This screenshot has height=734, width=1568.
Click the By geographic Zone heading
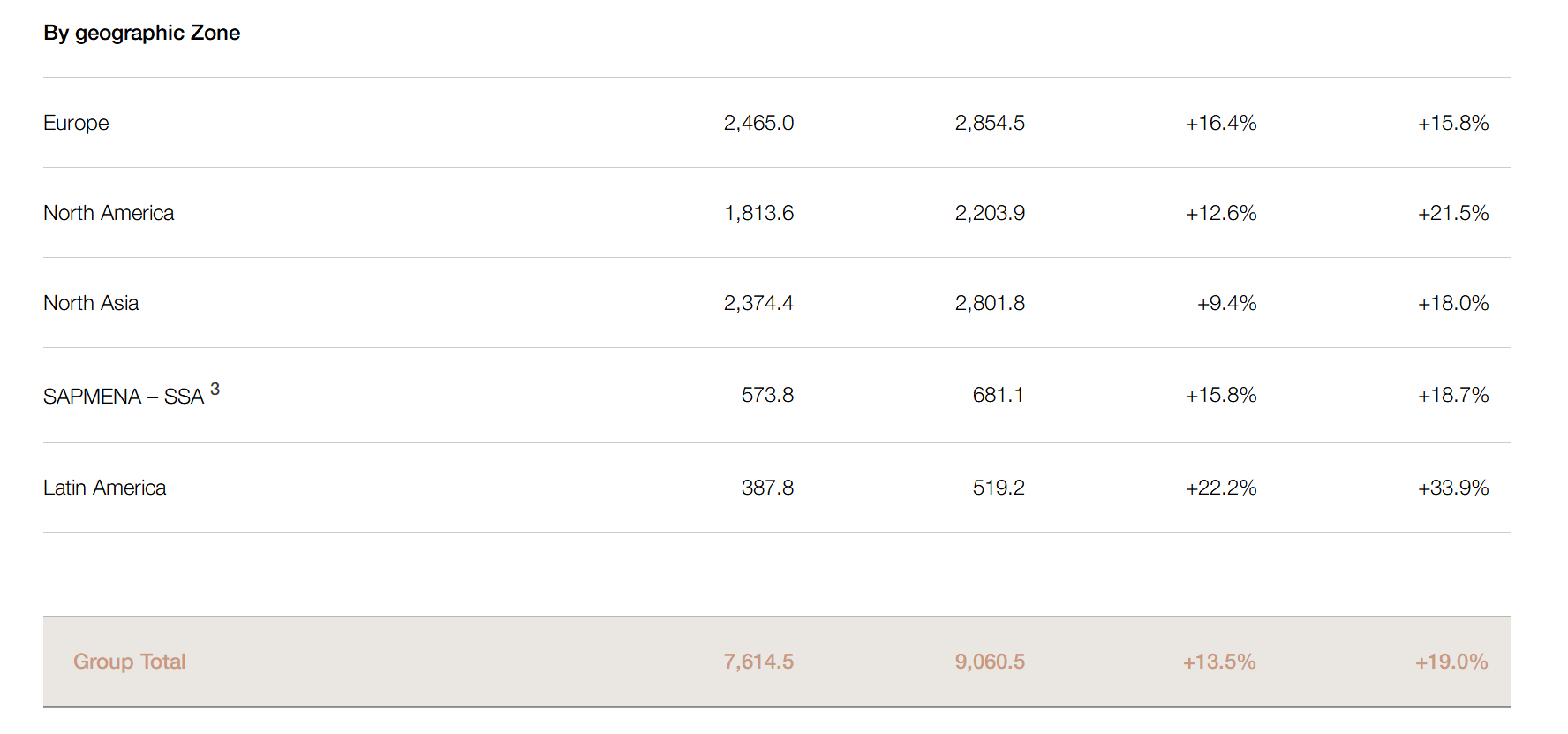[x=141, y=33]
